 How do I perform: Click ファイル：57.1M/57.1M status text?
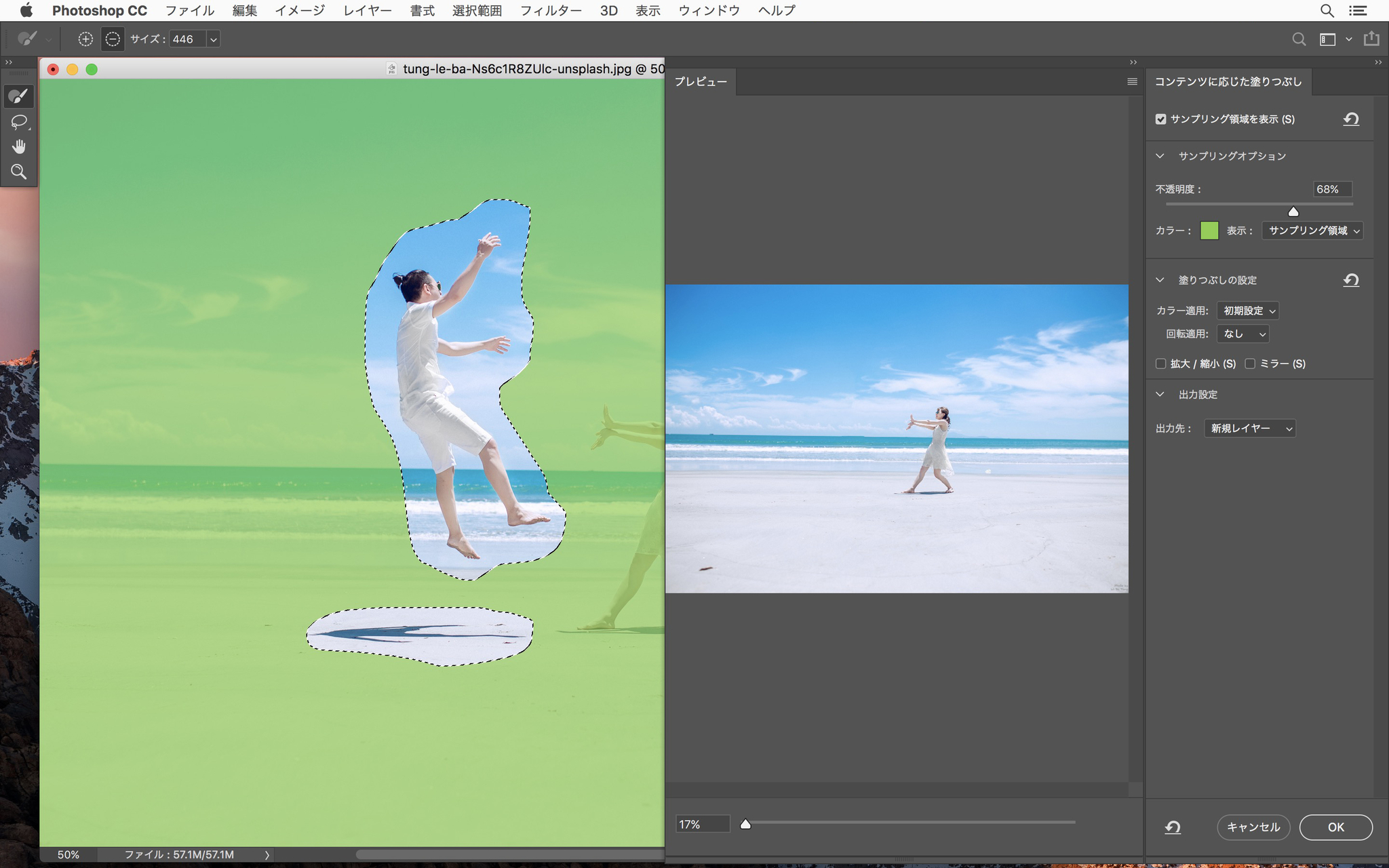tap(179, 855)
